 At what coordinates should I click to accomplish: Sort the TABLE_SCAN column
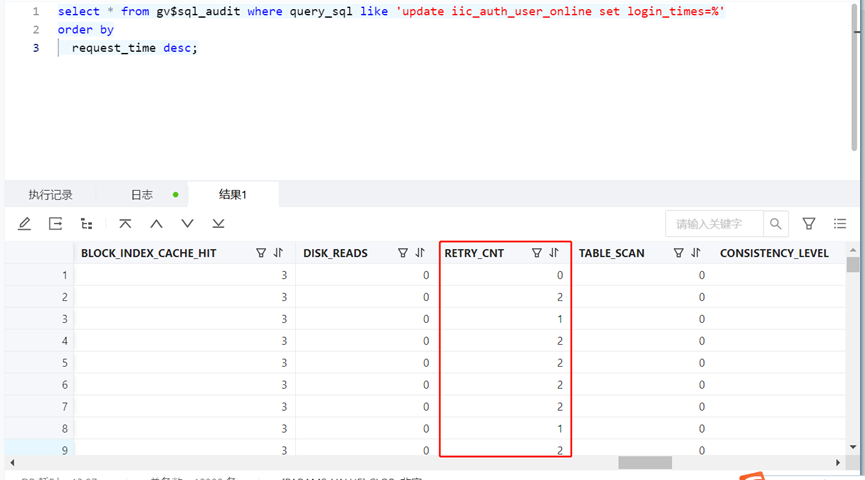point(696,253)
